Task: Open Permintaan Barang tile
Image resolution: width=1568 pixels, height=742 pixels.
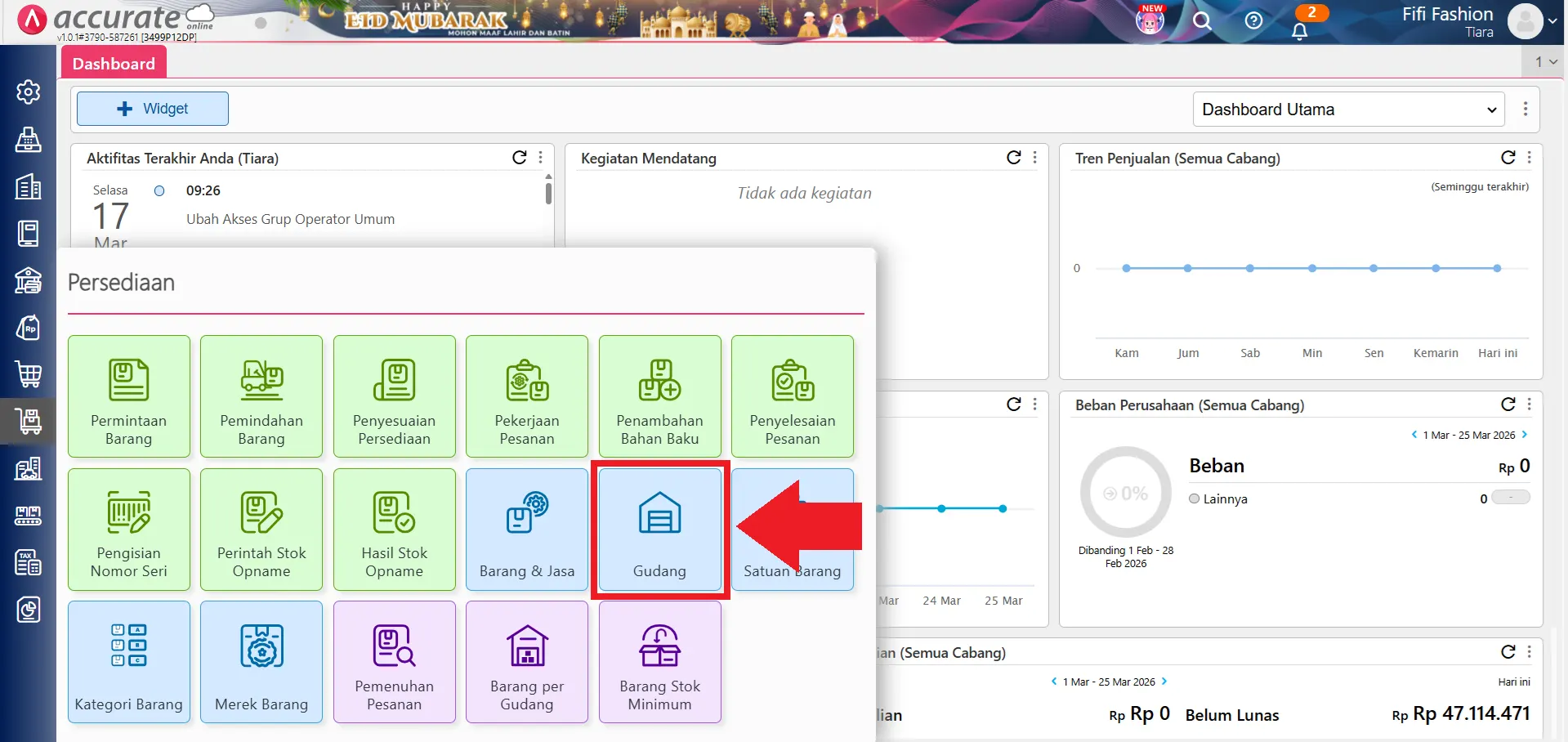Action: tap(129, 396)
